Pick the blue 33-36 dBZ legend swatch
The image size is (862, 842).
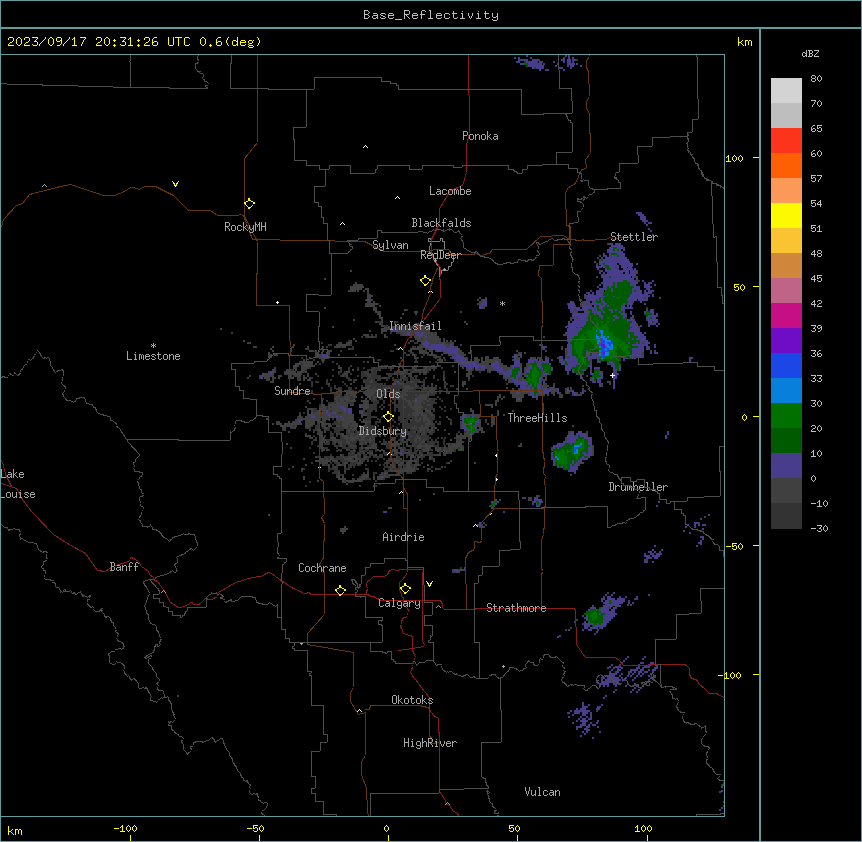point(786,365)
